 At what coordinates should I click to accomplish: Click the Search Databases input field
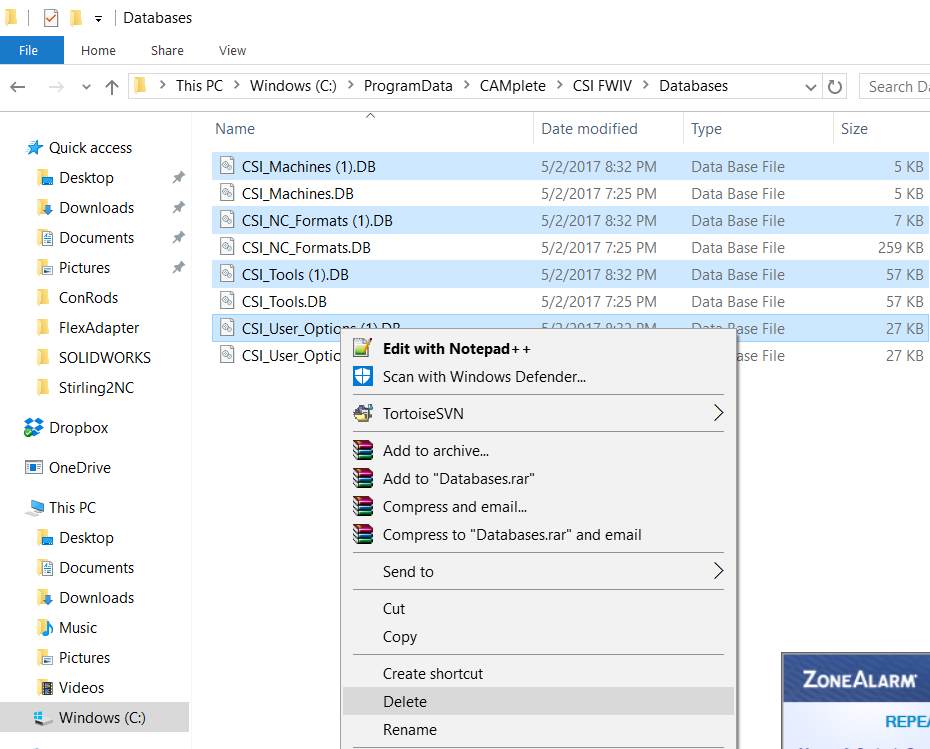(x=894, y=87)
